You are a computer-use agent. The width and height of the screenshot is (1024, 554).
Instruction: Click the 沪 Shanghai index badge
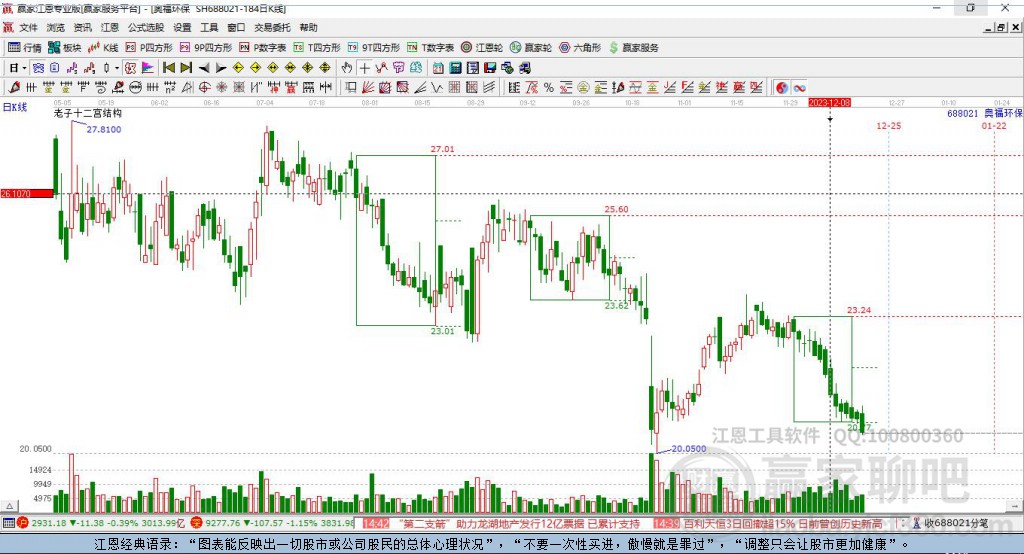[x=22, y=523]
